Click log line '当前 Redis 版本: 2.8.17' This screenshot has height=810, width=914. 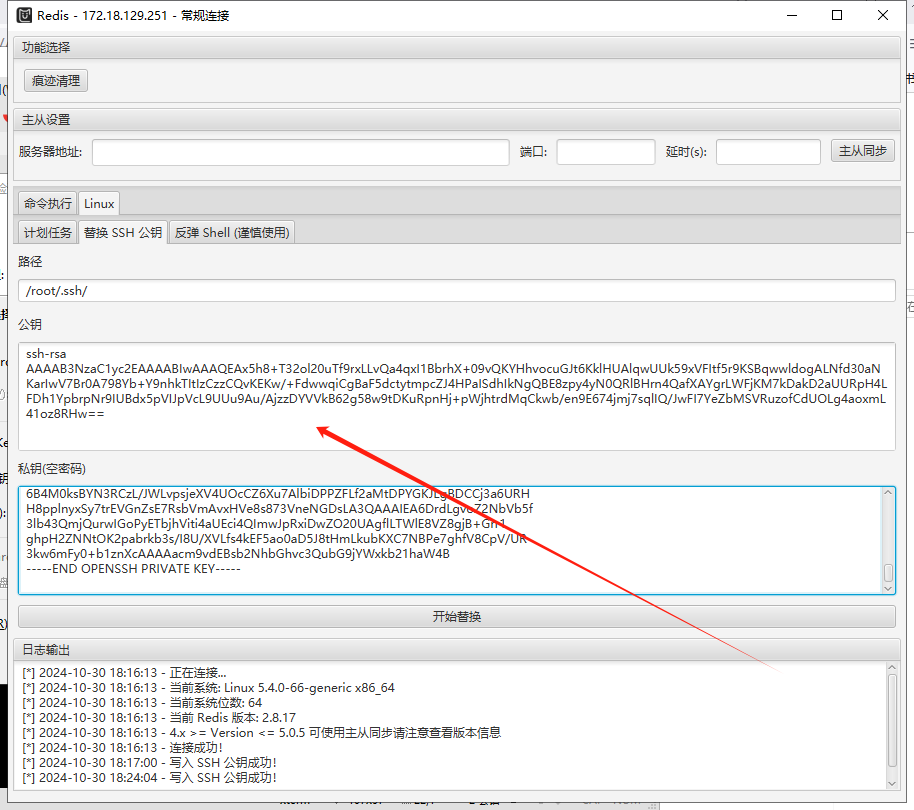159,718
